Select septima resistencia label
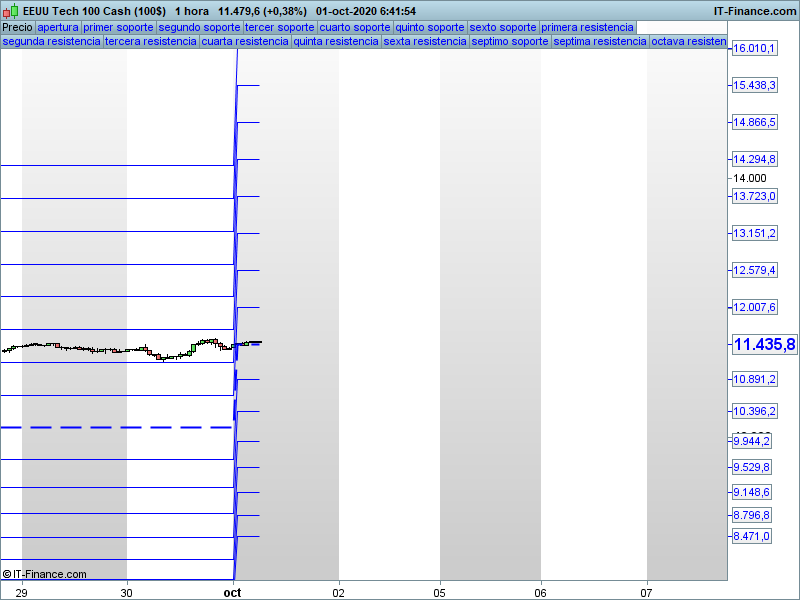Viewport: 800px width, 600px height. [x=600, y=41]
